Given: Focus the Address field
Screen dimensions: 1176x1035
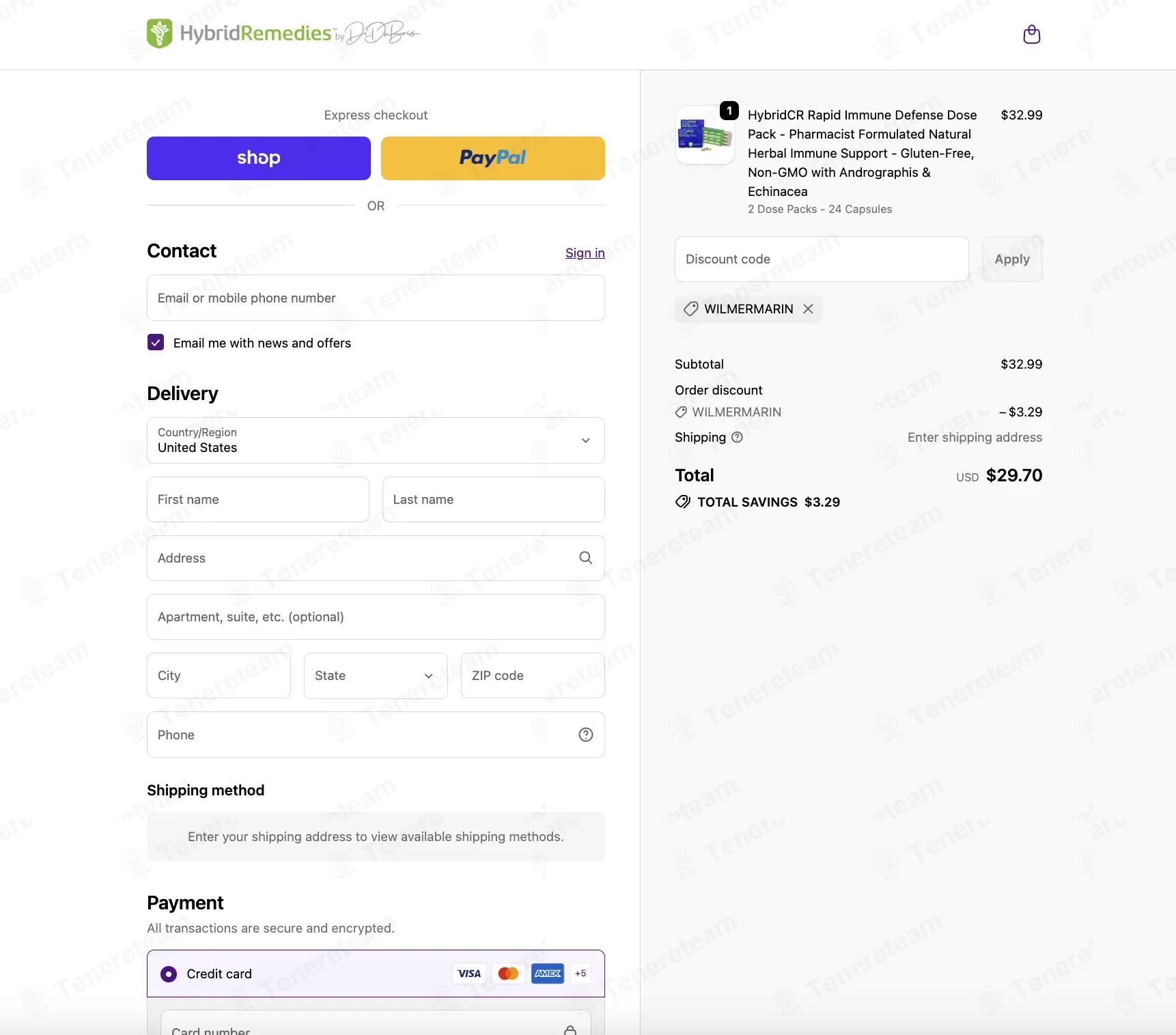Looking at the screenshot, I should click(376, 558).
